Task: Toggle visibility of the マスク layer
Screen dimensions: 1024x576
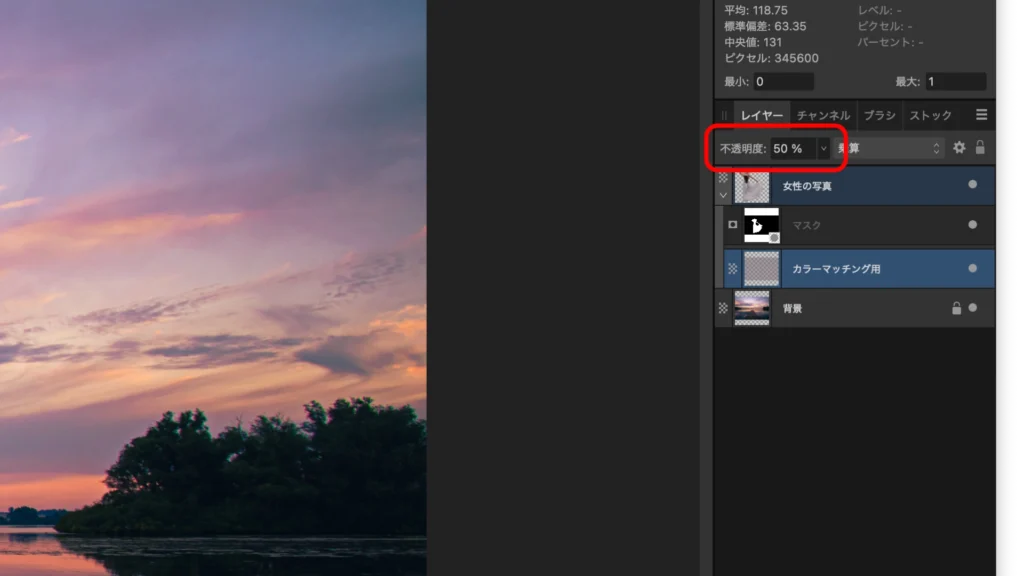Action: coord(972,225)
